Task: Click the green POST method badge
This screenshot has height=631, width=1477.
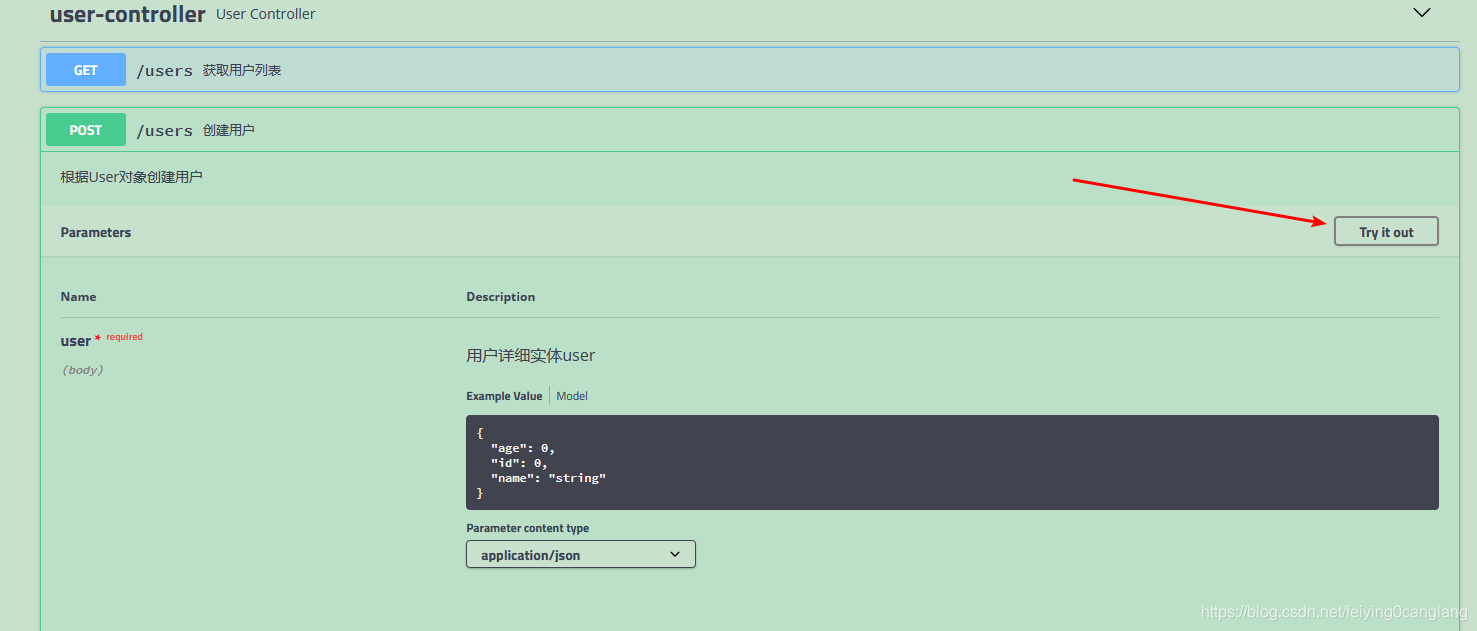Action: click(x=86, y=130)
